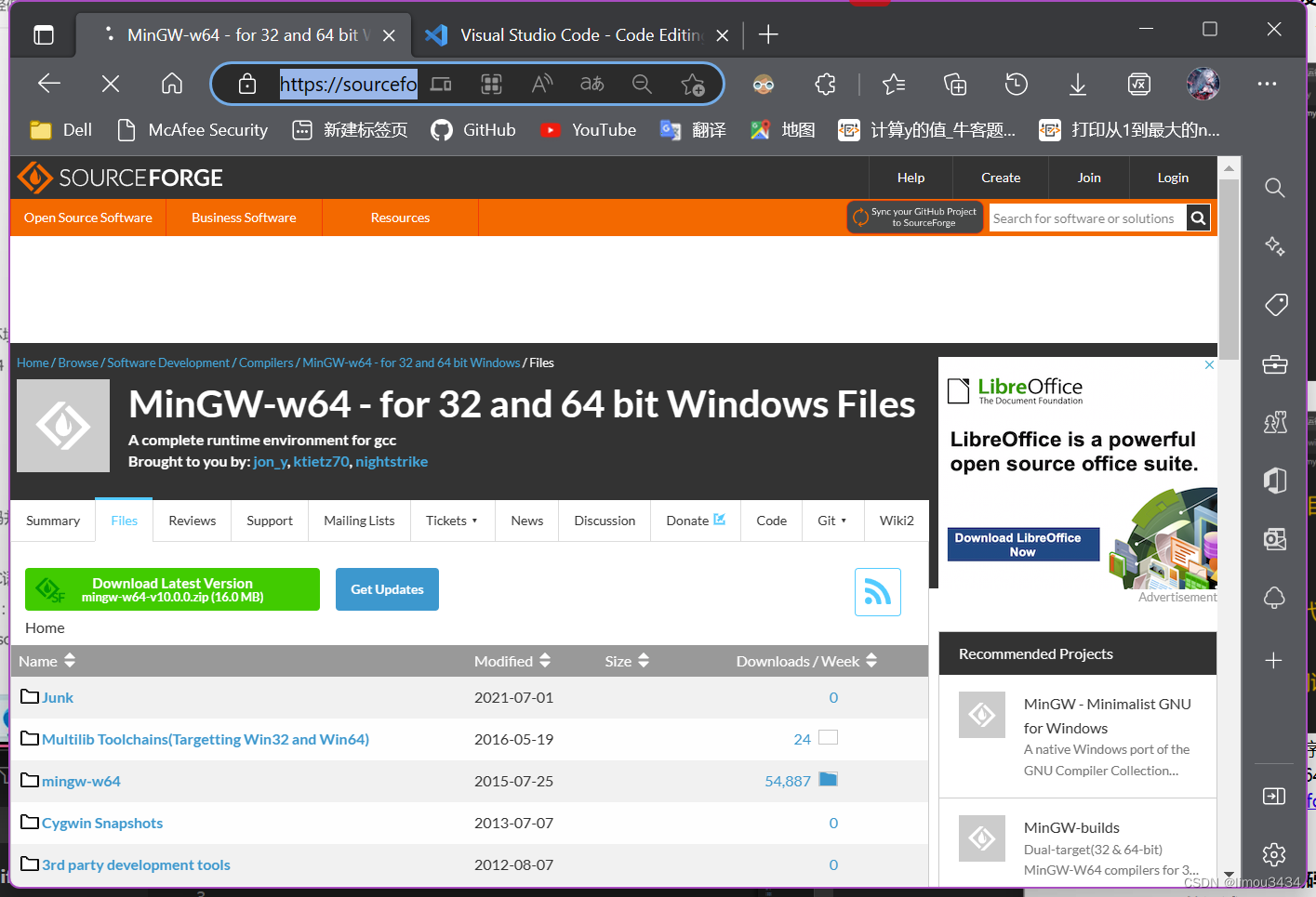Click the Search for software input field
The image size is (1316, 897).
point(1087,218)
